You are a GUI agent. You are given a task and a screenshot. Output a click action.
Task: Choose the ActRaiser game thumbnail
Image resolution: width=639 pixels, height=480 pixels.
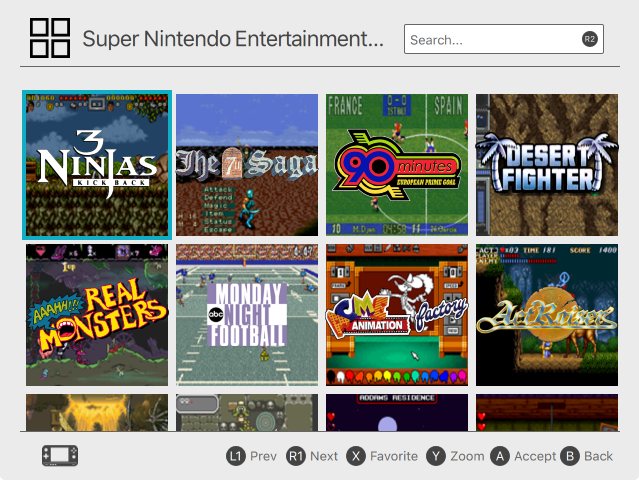pos(547,315)
